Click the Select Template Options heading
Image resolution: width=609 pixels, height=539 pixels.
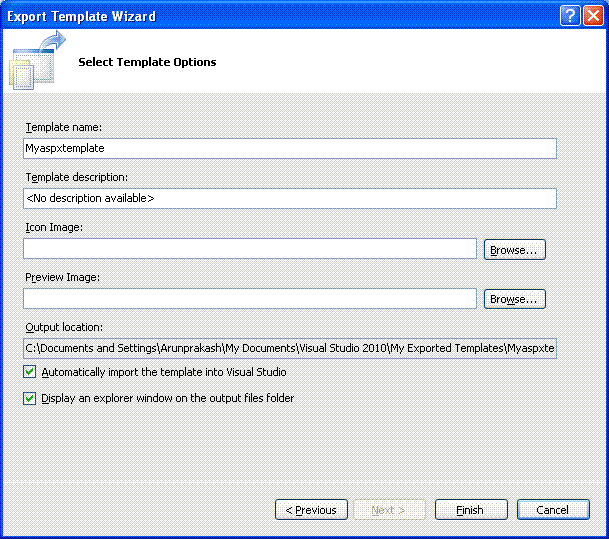pos(147,62)
